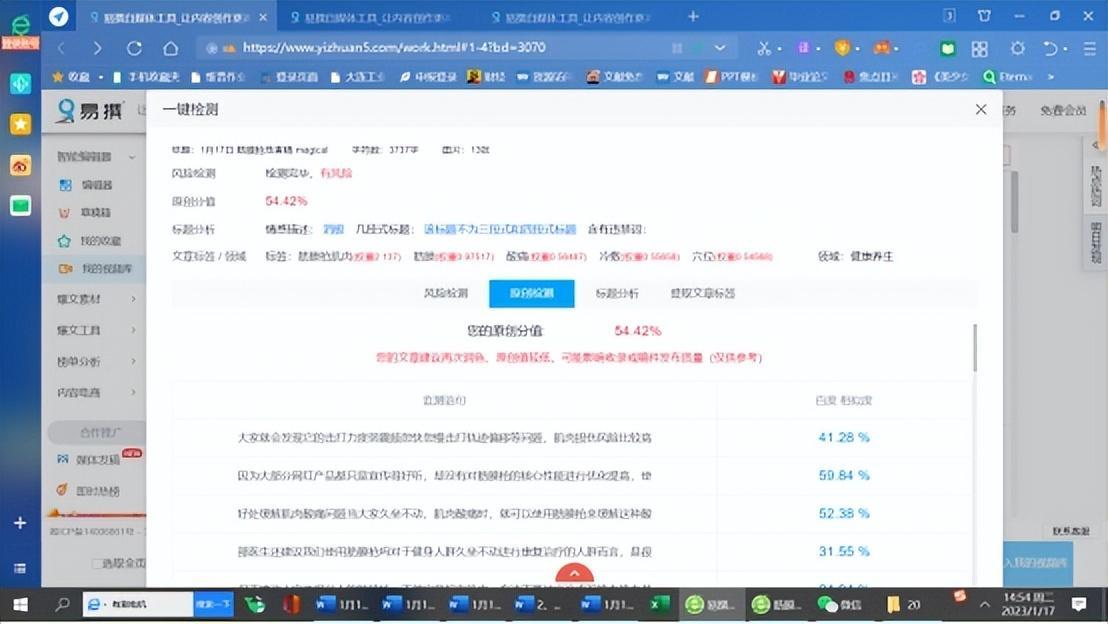Screen dimensions: 1108x624
Task: Close the 一键检测 dialog
Action: (980, 110)
